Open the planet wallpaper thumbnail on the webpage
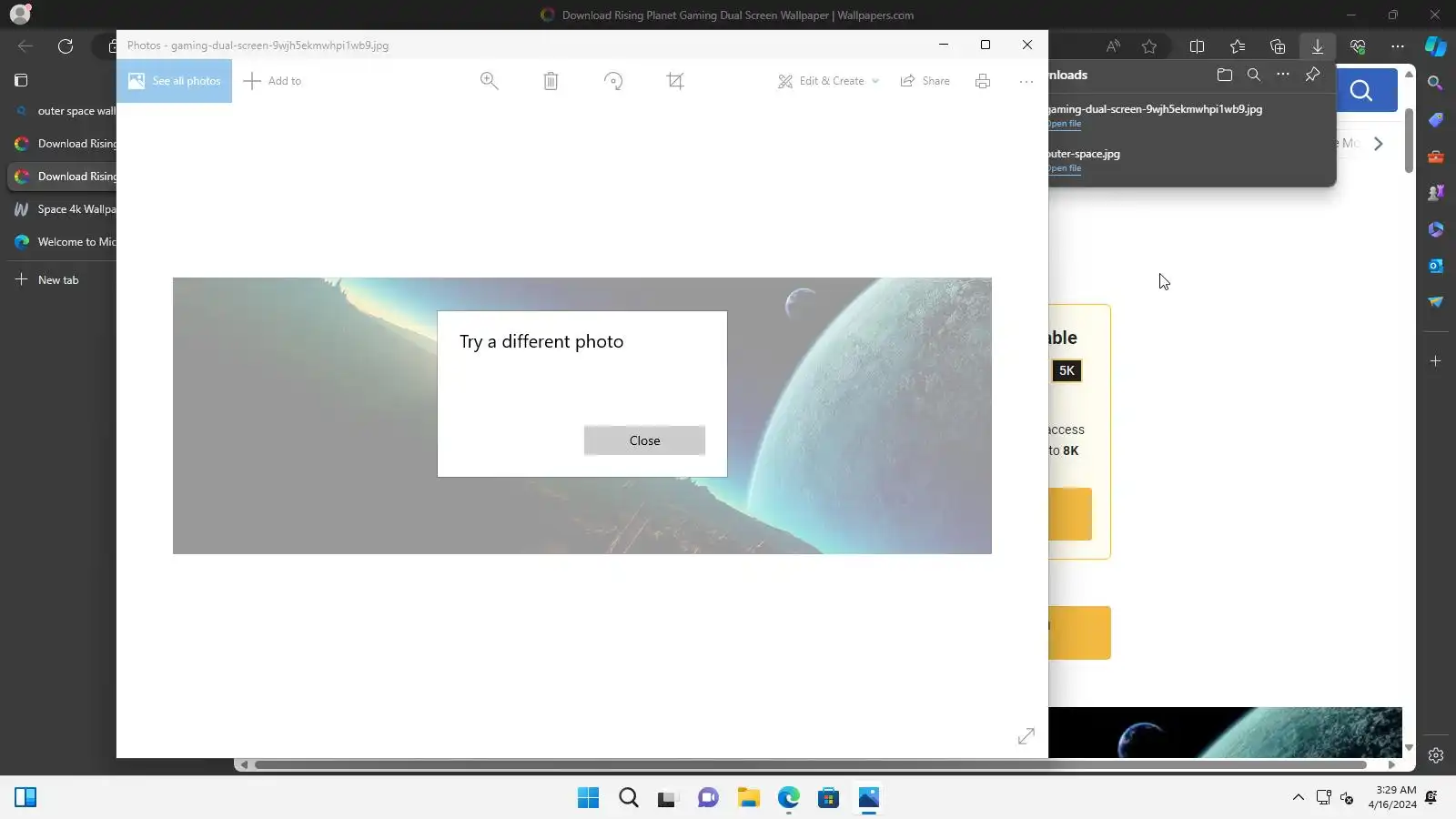The image size is (1456, 819). tap(1225, 733)
